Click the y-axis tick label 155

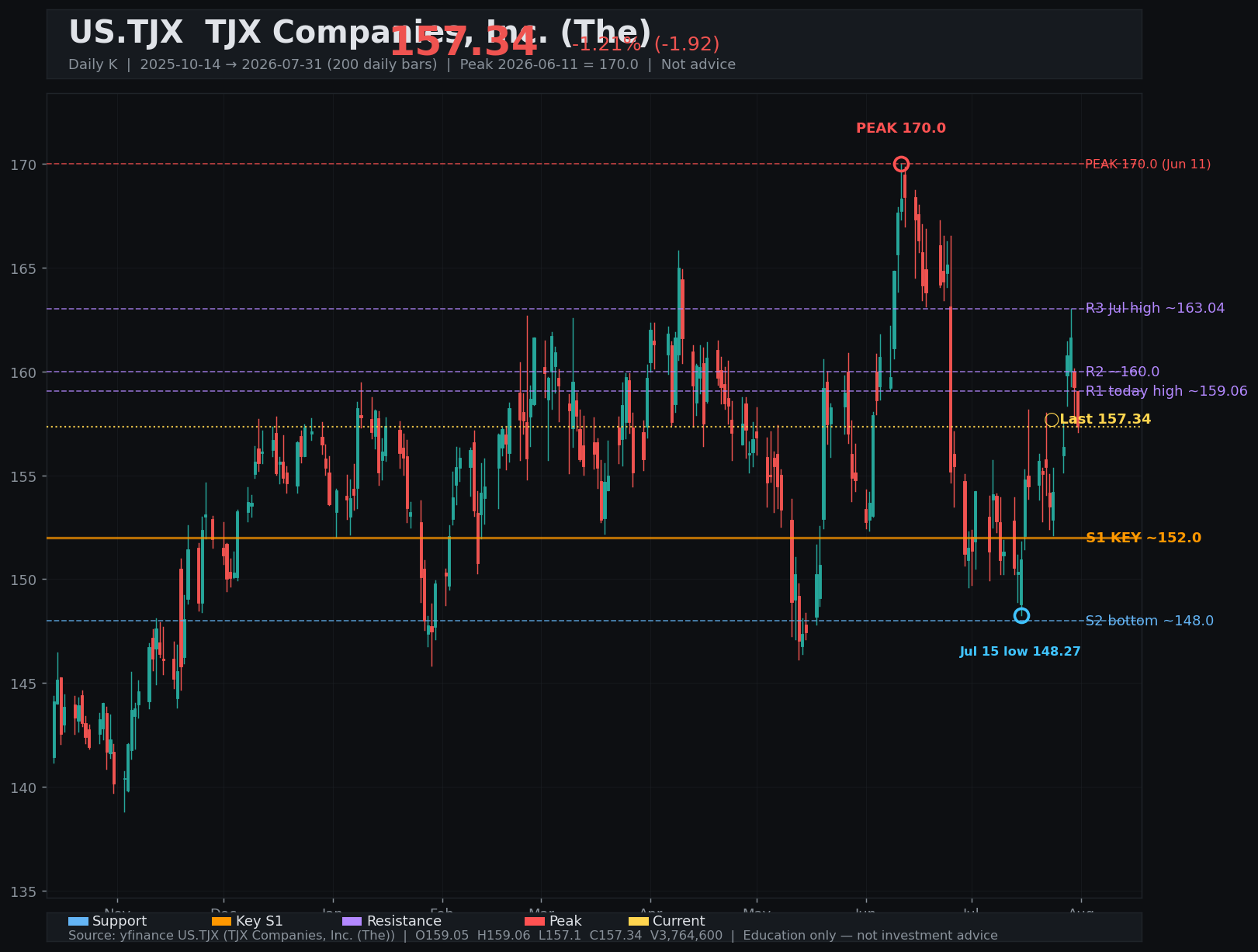coord(23,476)
